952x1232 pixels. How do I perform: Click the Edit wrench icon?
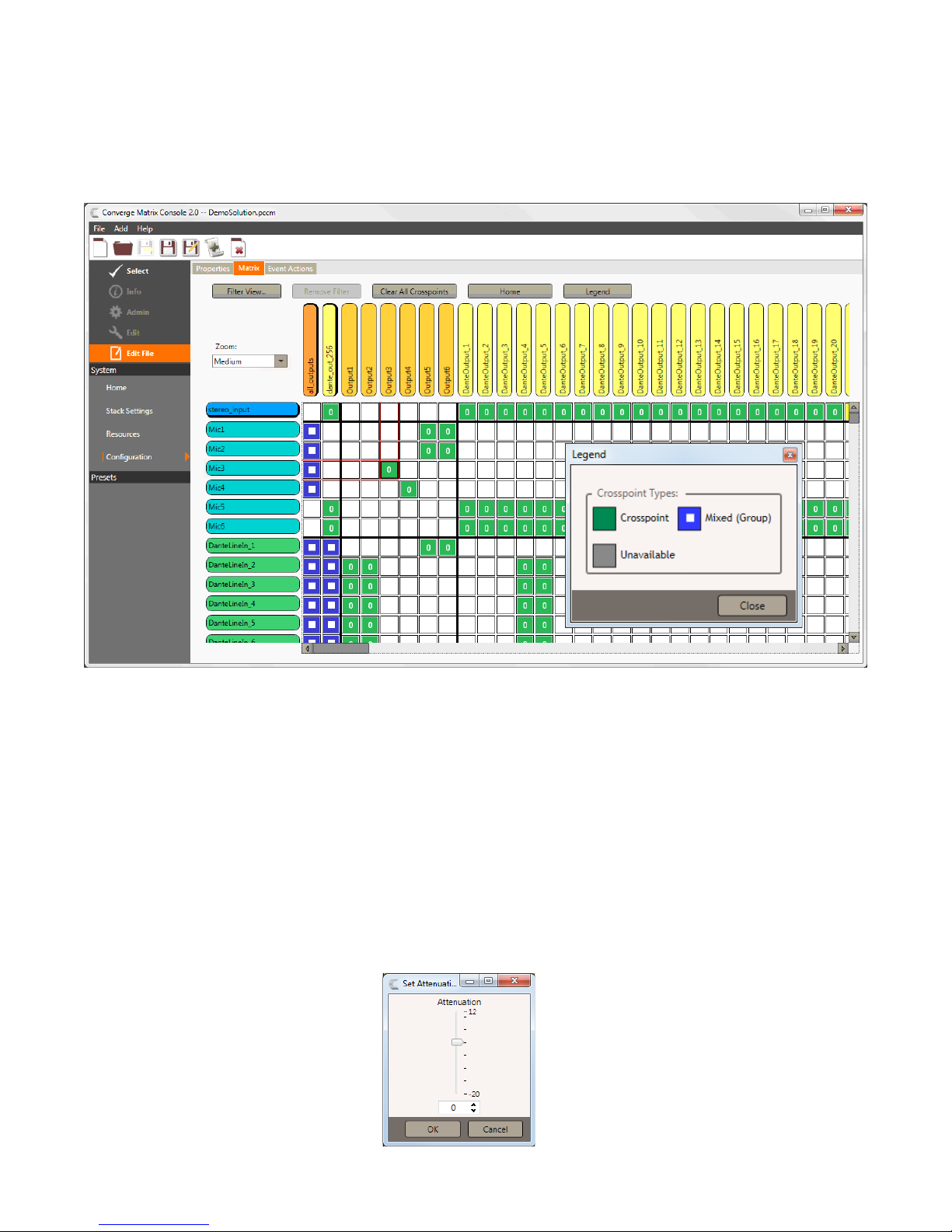[116, 332]
